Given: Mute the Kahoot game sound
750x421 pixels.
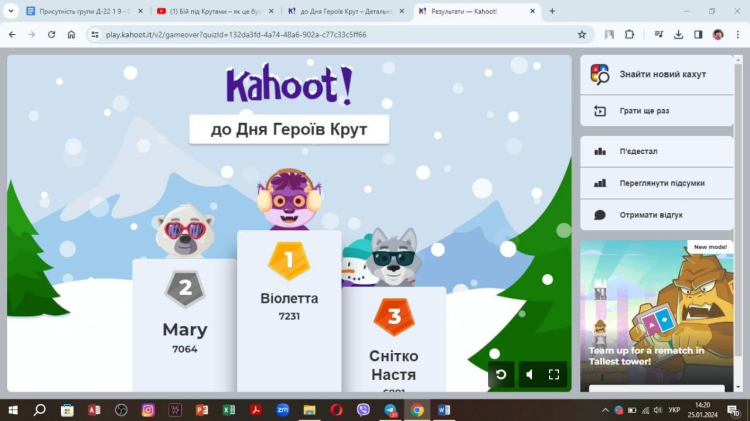Looking at the screenshot, I should click(x=528, y=375).
